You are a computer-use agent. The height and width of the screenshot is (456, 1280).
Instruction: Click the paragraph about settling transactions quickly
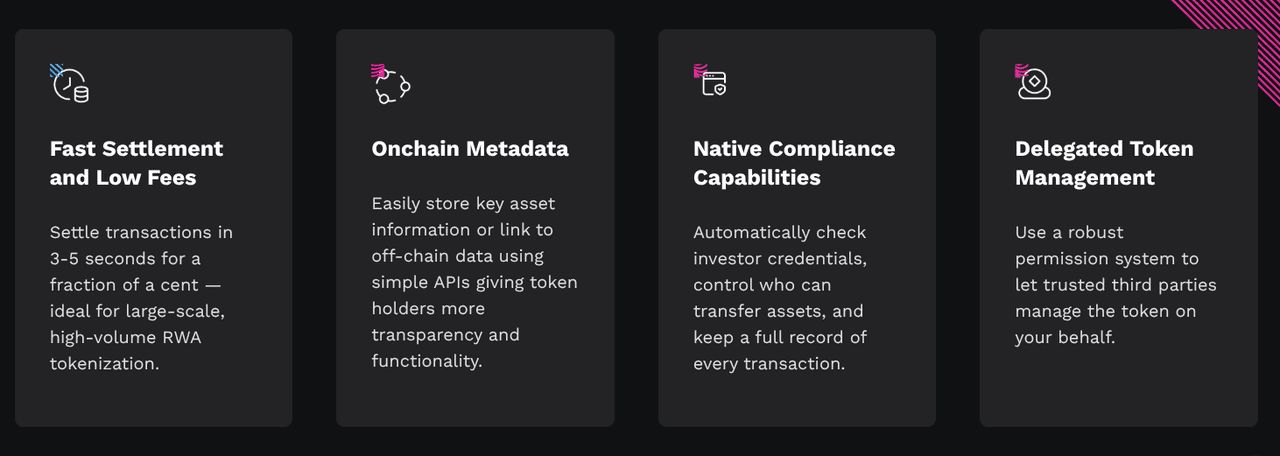pos(141,298)
